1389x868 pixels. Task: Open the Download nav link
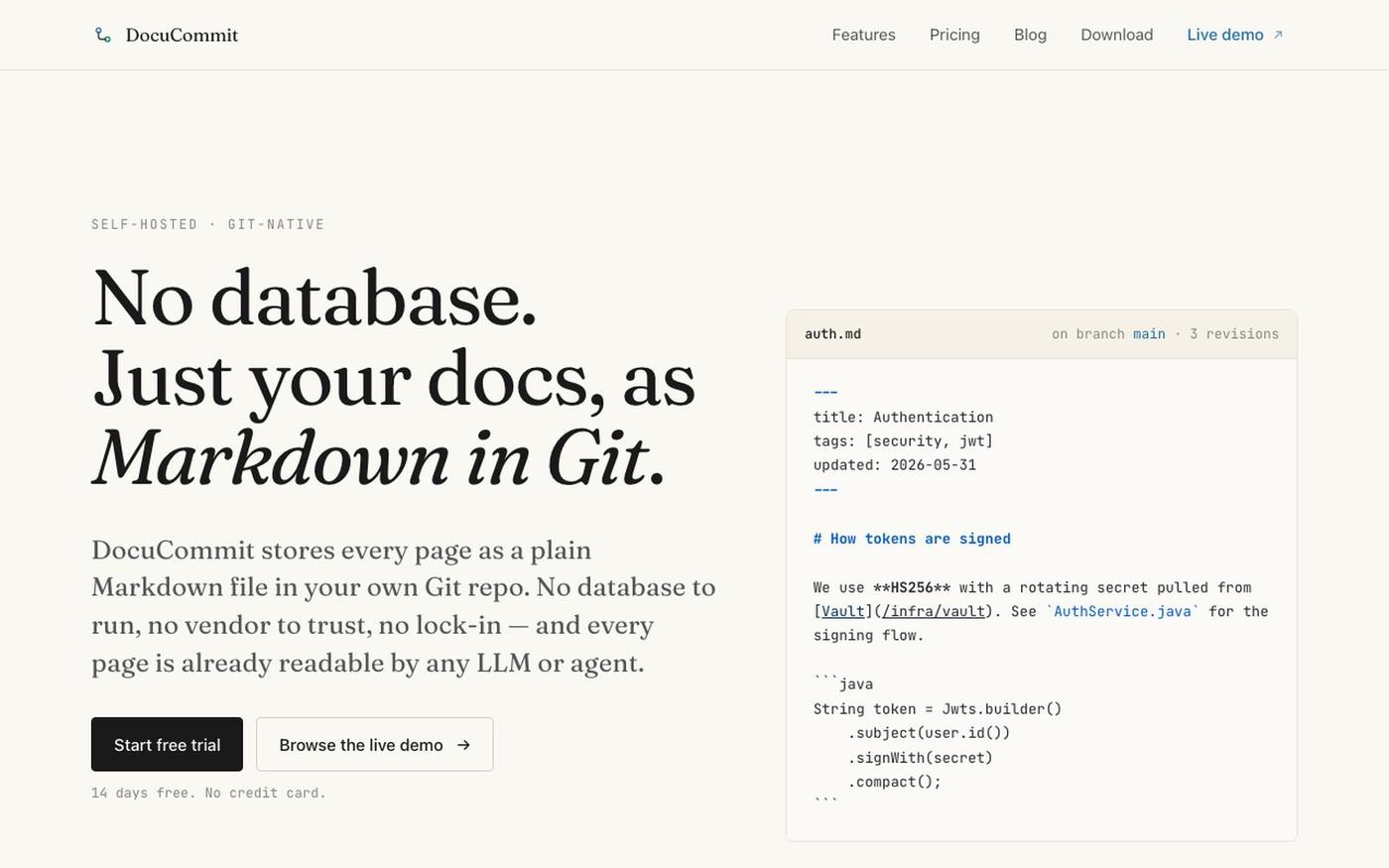(x=1116, y=35)
